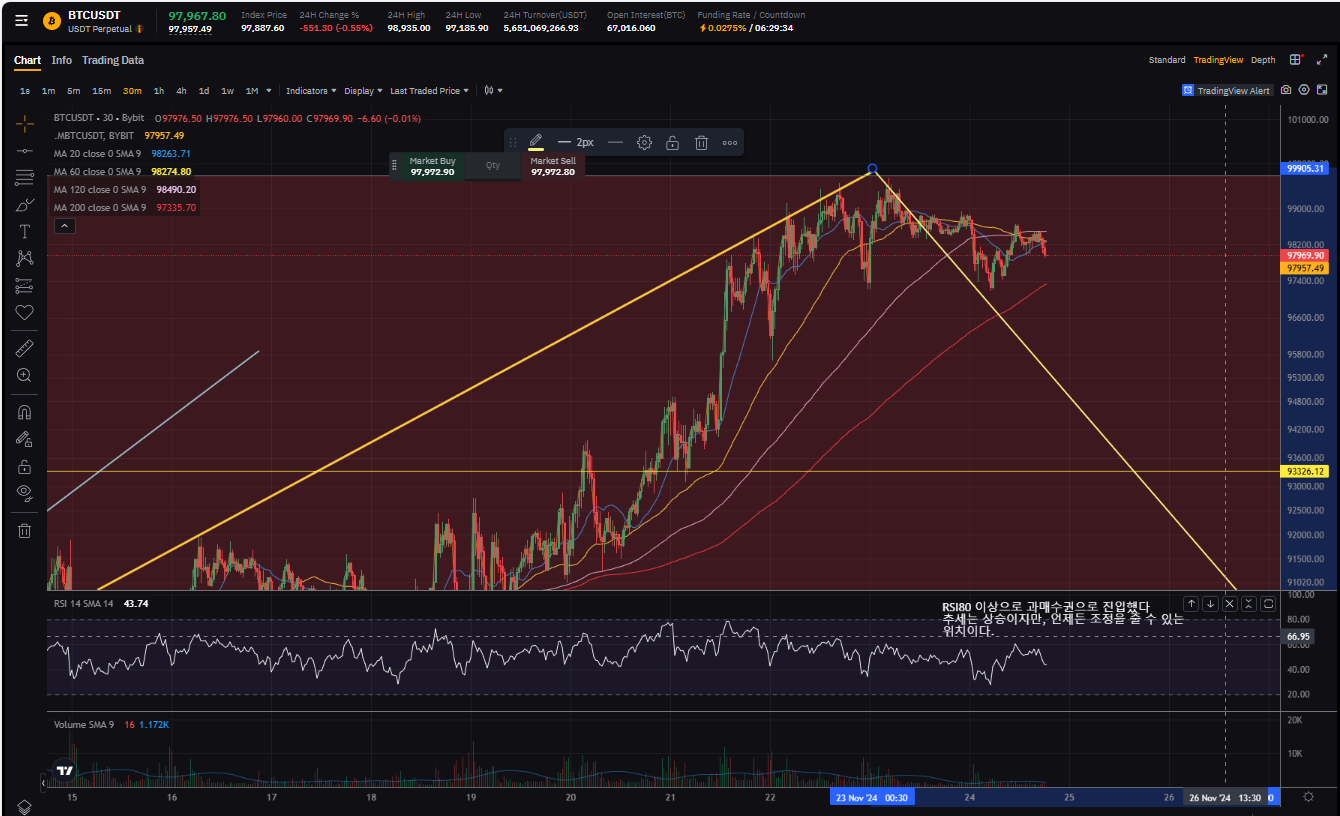Open the Indicators dropdown
This screenshot has height=816, width=1340.
[x=311, y=91]
